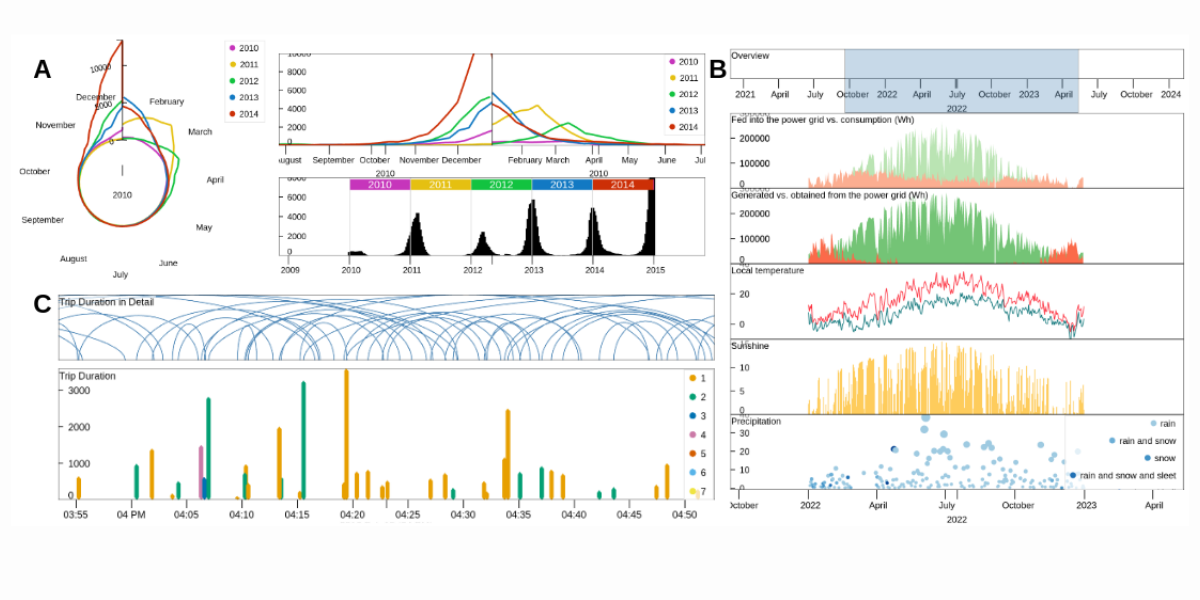This screenshot has width=1200, height=600.
Task: Click the tall green bar at 04:15
Action: pyautogui.click(x=303, y=439)
